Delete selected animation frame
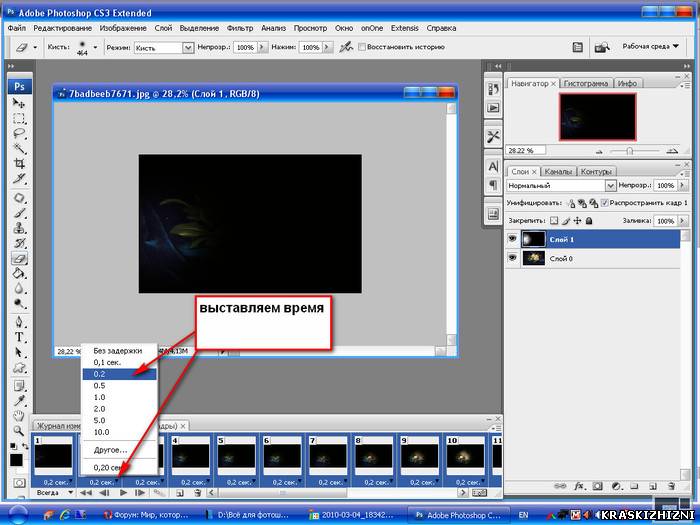Screen dimensions: 700x525 [198, 493]
